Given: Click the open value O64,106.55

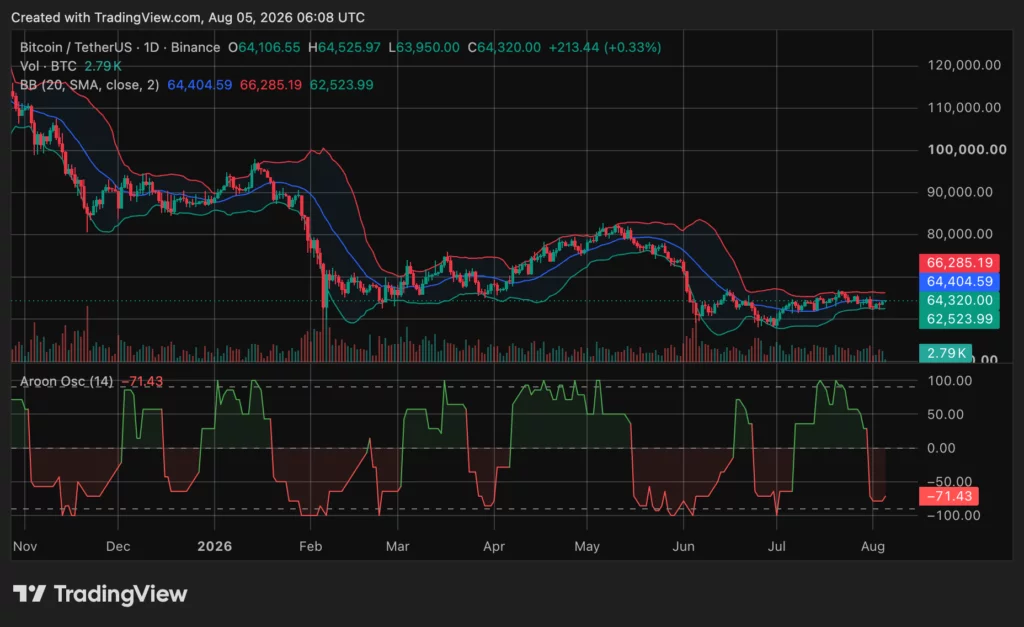Looking at the screenshot, I should pos(264,48).
